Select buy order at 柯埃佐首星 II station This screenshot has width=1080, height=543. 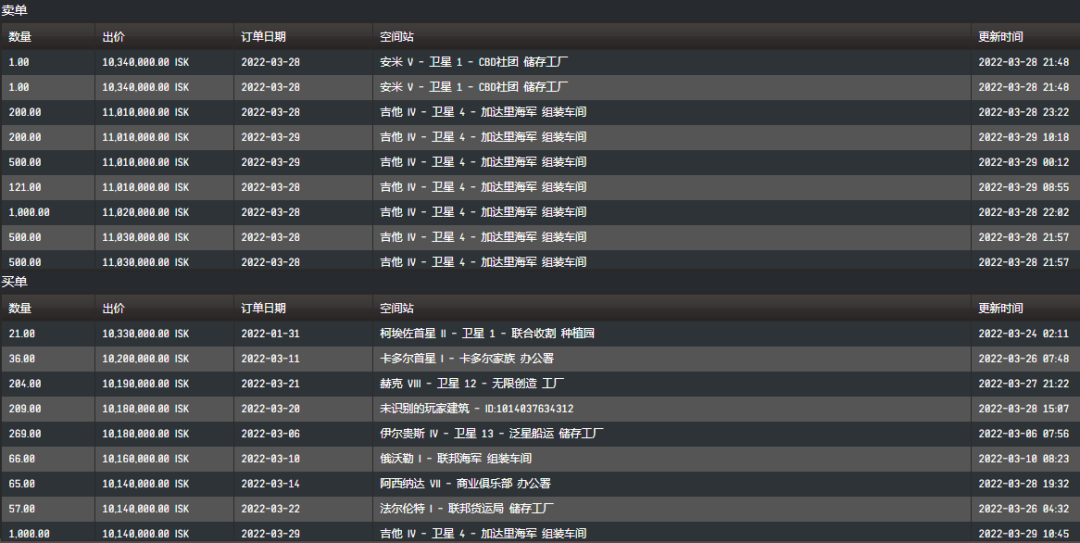[487, 333]
